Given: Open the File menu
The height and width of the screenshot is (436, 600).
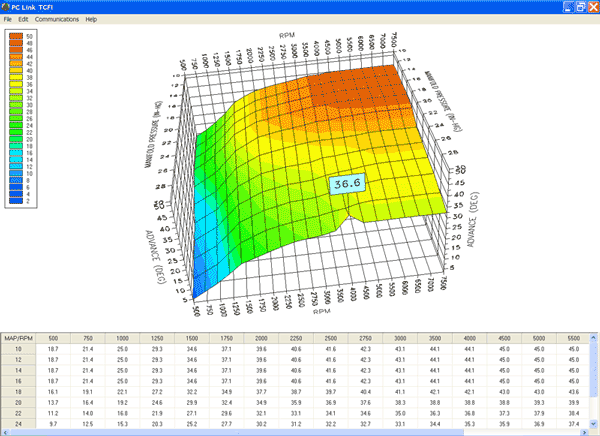Looking at the screenshot, I should (8, 19).
